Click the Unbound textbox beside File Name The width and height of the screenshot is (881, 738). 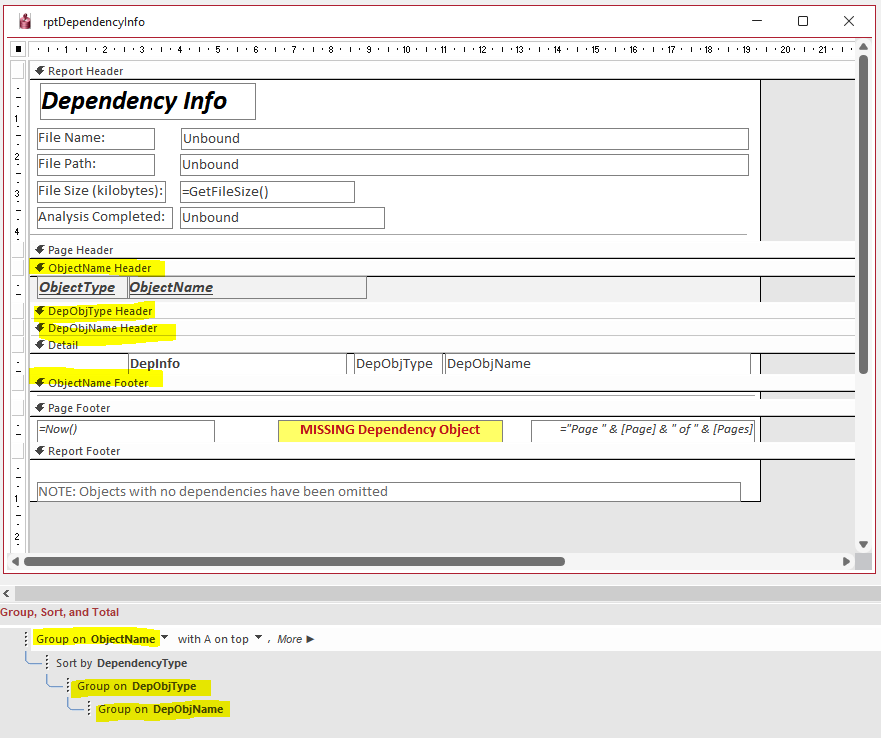465,139
